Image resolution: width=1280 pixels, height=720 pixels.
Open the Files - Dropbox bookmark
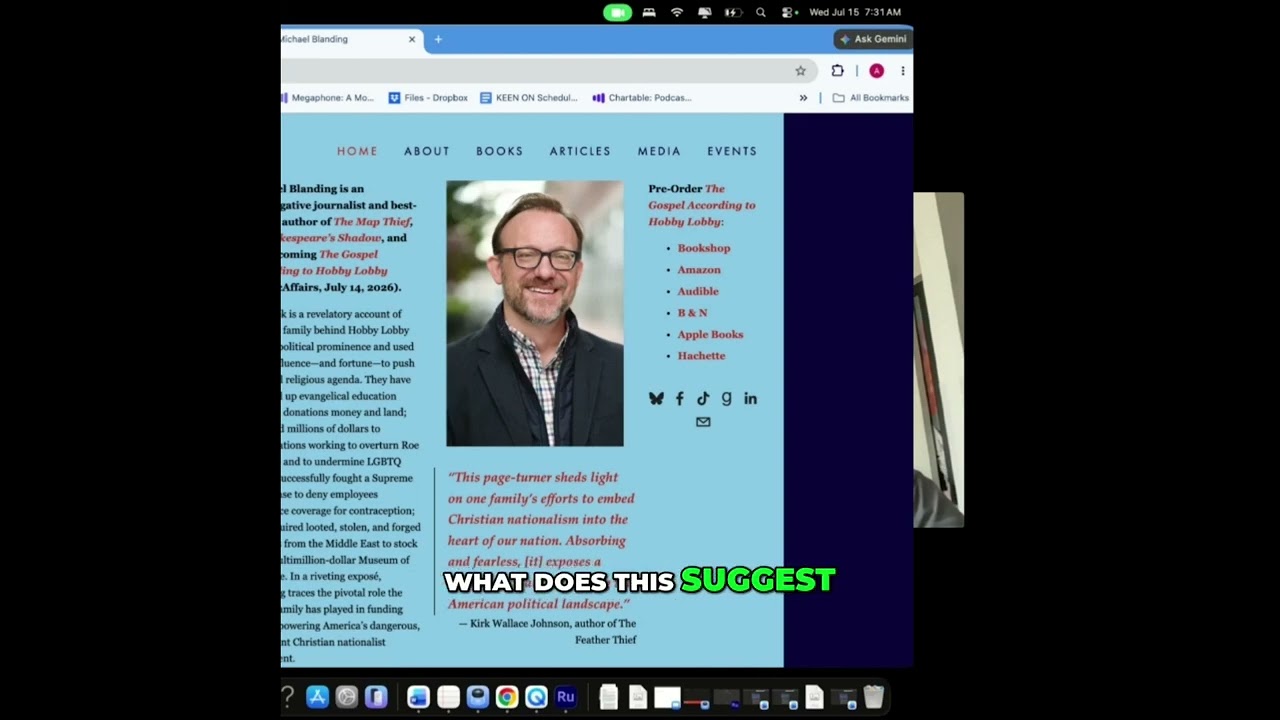(428, 98)
